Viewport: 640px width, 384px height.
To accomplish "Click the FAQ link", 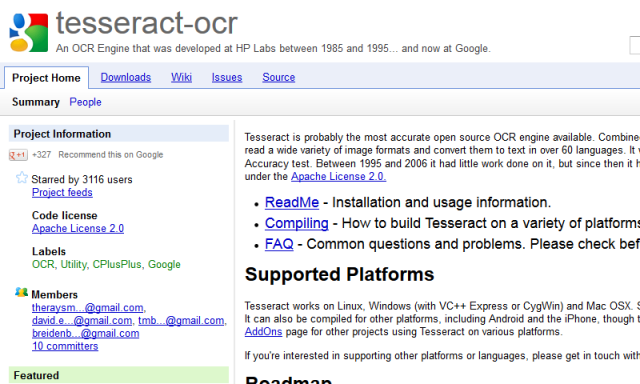I will [x=279, y=244].
